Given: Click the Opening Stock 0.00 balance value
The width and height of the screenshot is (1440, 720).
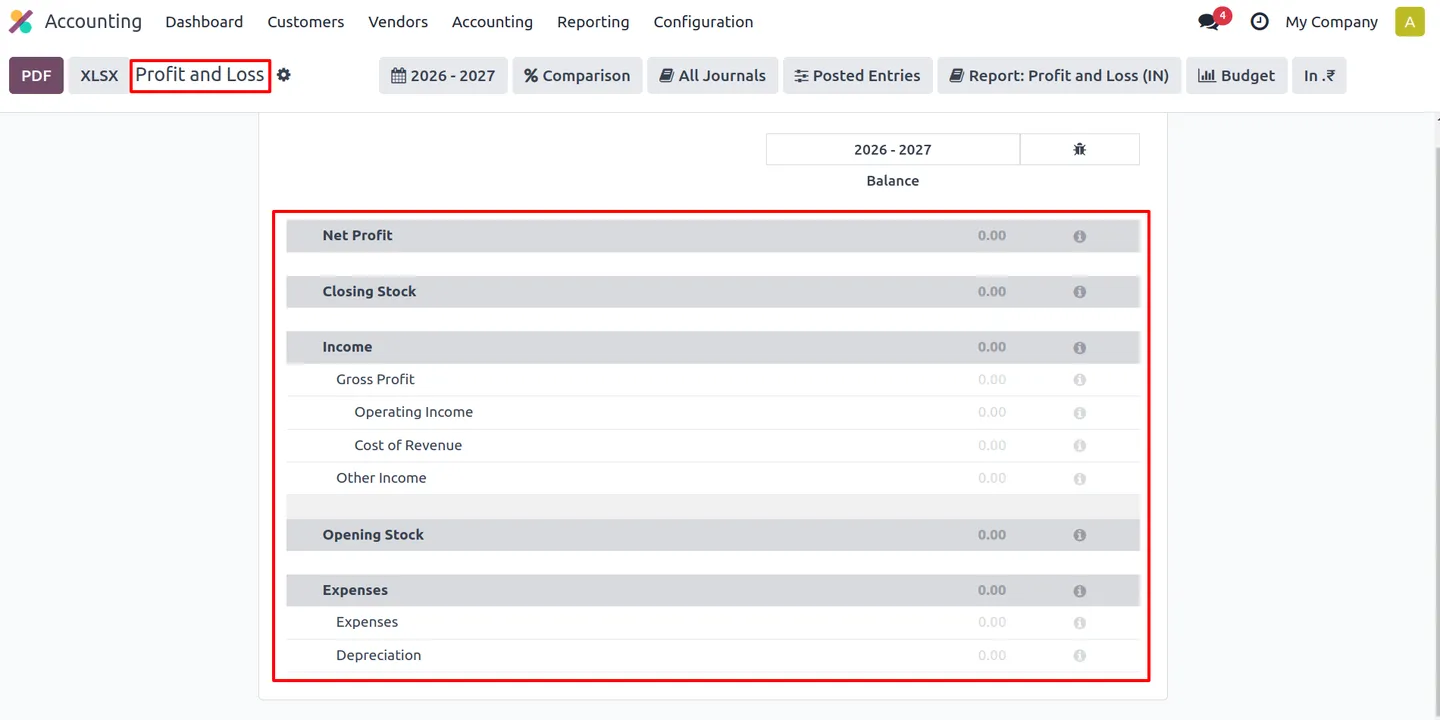Looking at the screenshot, I should [x=992, y=534].
